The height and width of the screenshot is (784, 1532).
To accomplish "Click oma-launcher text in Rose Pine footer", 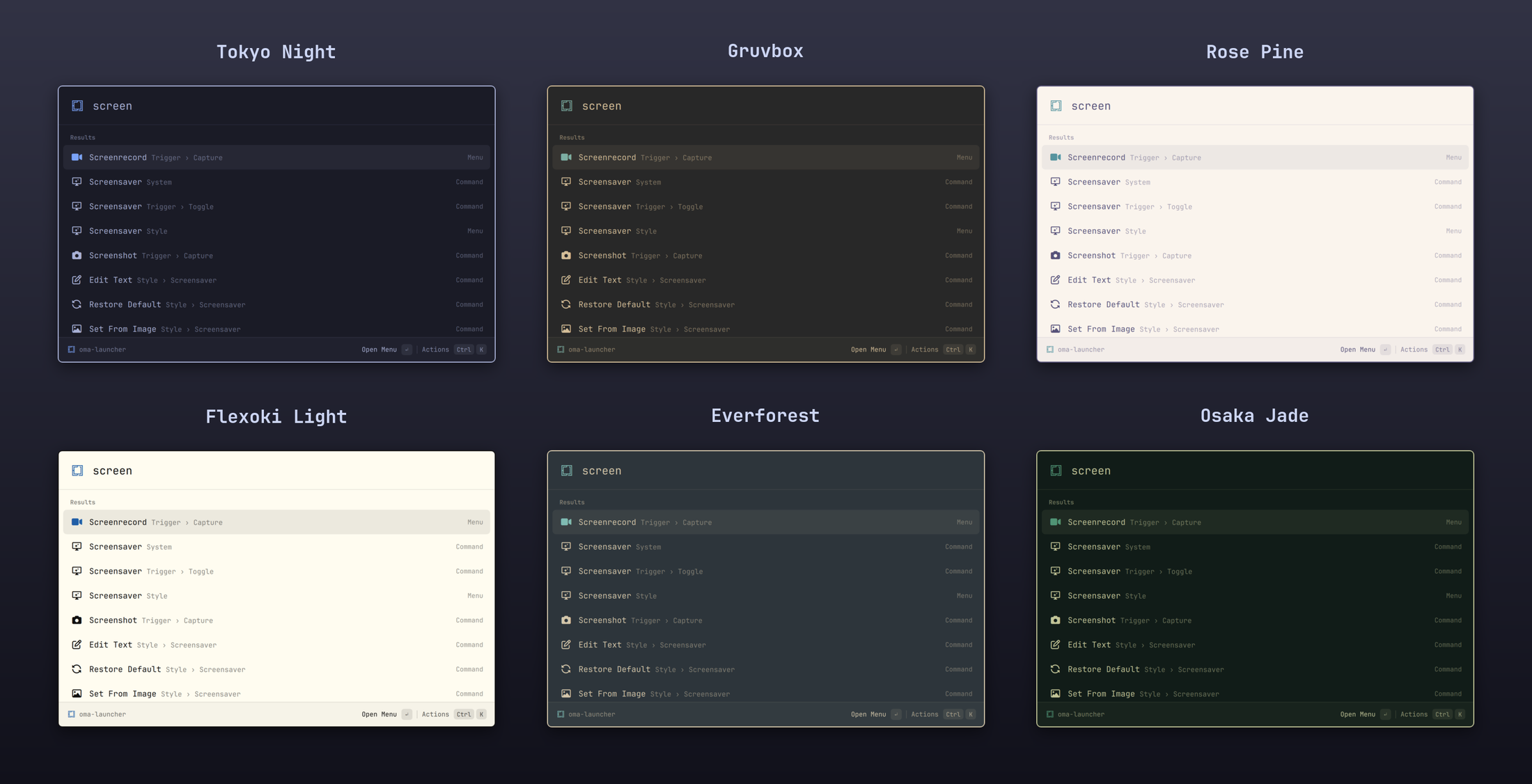I will 1081,350.
